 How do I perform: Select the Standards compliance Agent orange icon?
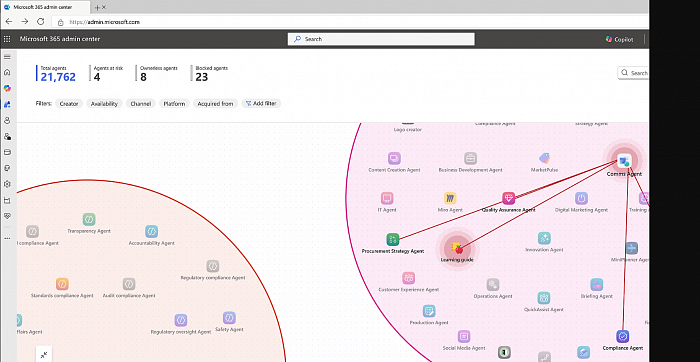point(62,284)
